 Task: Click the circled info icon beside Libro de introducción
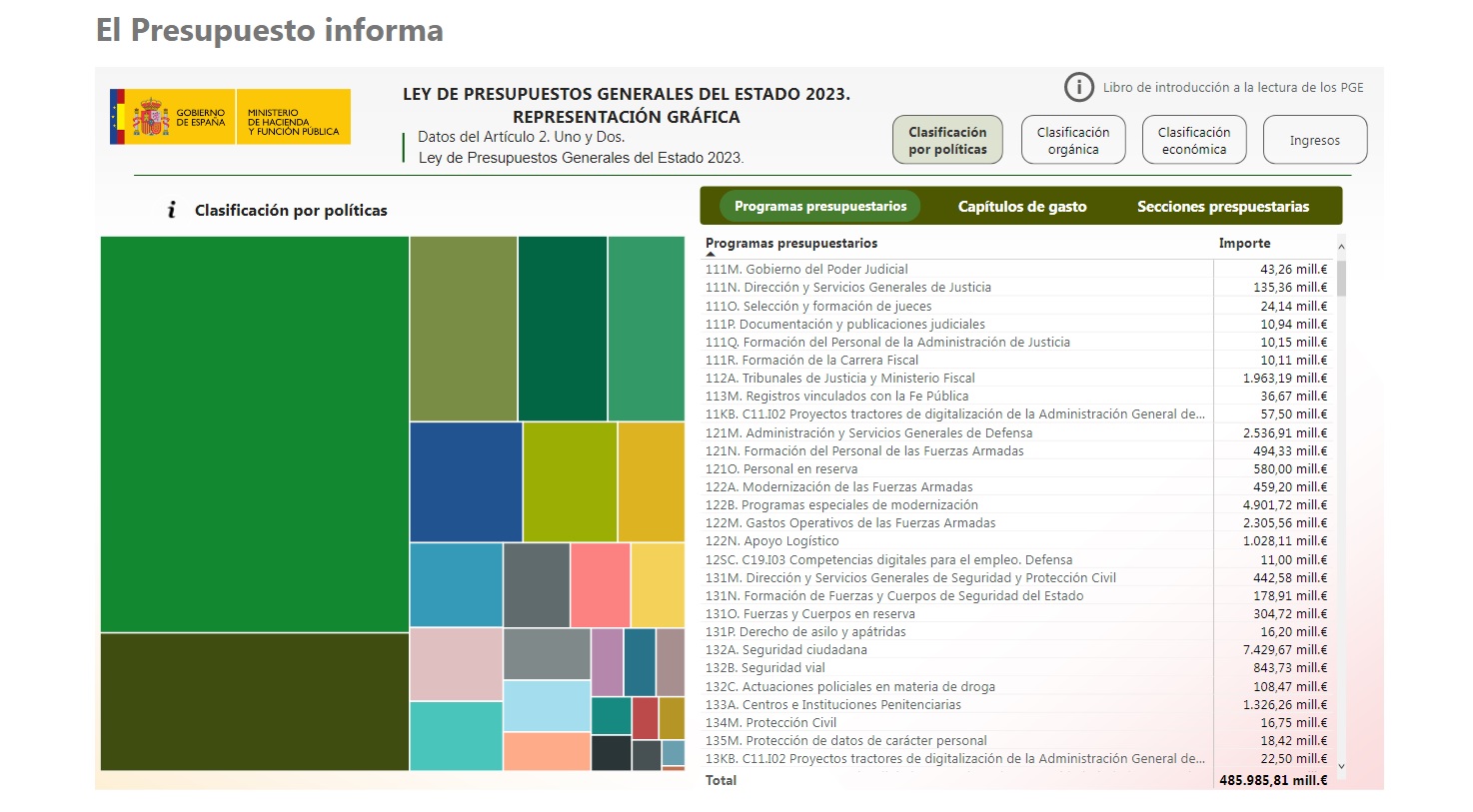[x=1079, y=88]
